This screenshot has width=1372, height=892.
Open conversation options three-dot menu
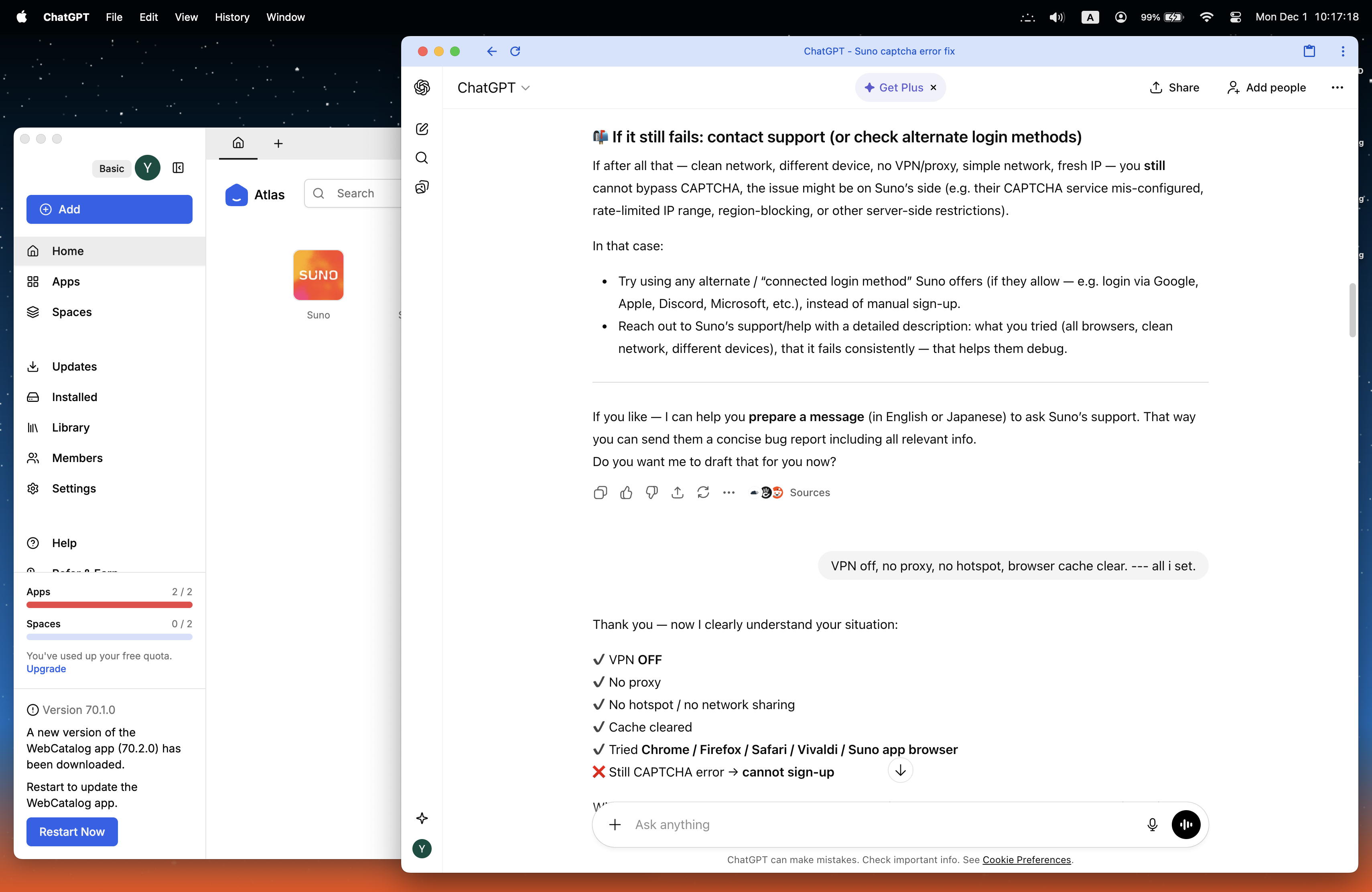pyautogui.click(x=1337, y=87)
